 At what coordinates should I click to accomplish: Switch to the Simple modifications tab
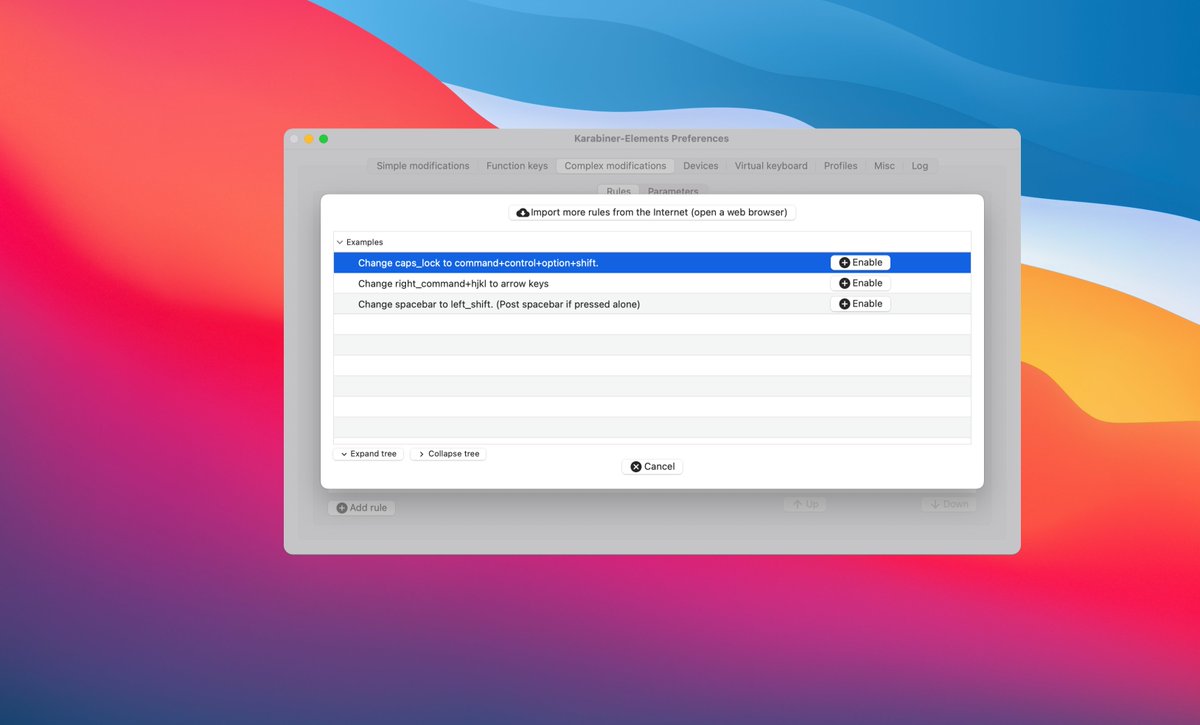422,166
